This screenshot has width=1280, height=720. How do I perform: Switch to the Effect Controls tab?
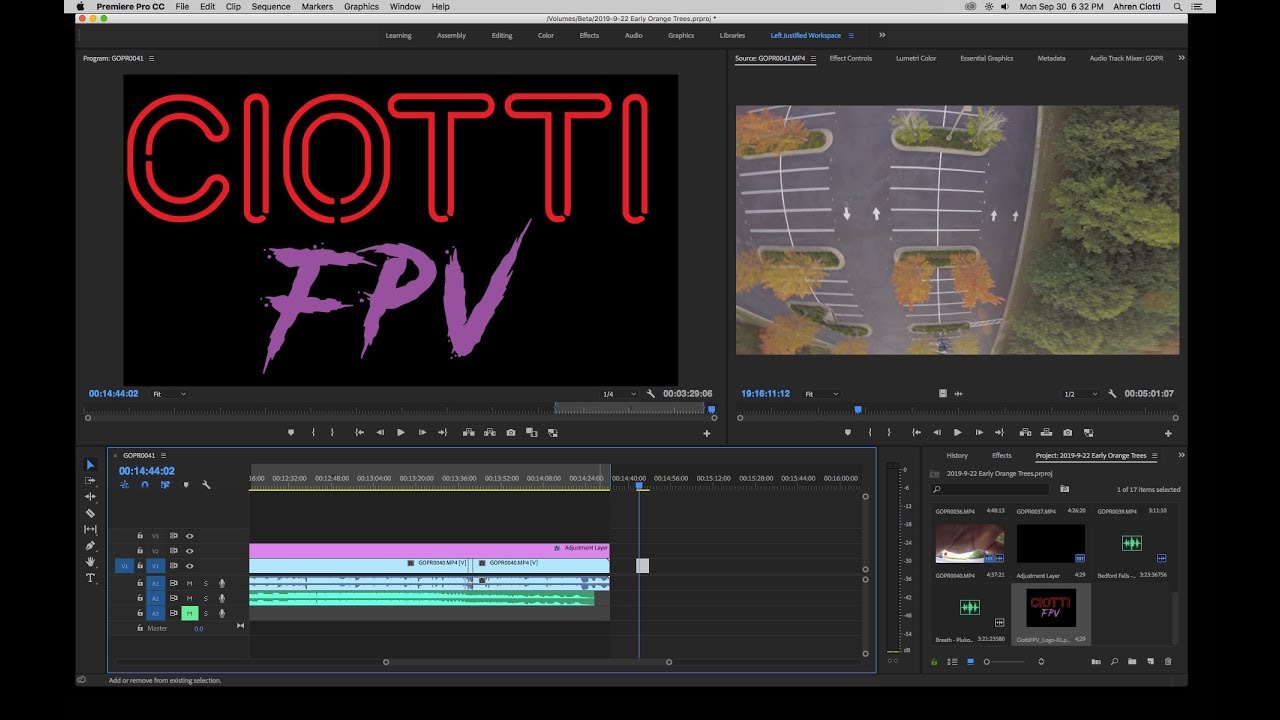pyautogui.click(x=851, y=59)
